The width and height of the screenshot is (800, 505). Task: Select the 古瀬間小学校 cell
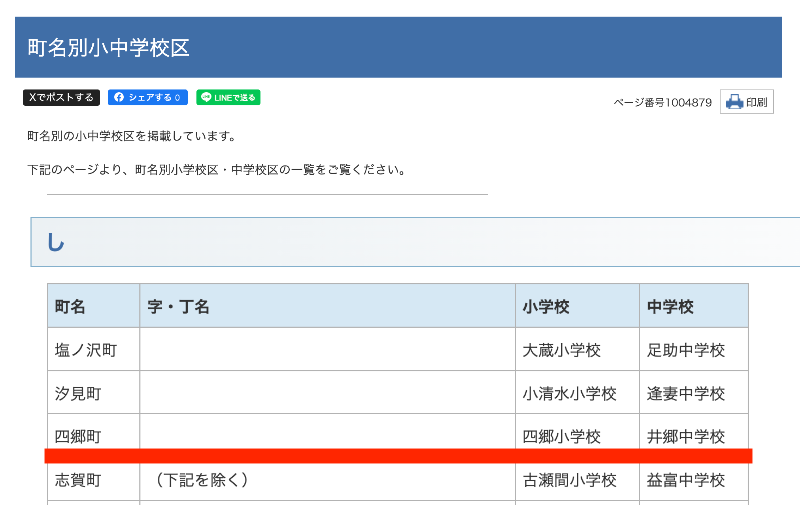click(x=578, y=480)
